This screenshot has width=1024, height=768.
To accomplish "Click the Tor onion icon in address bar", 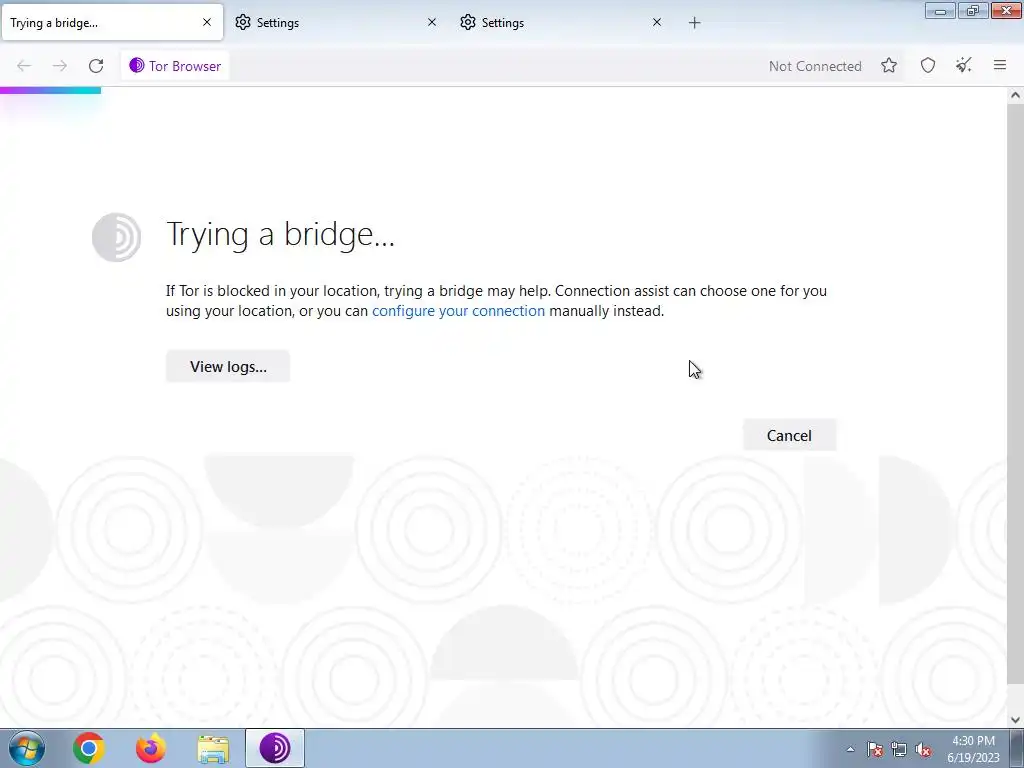I will pos(136,65).
